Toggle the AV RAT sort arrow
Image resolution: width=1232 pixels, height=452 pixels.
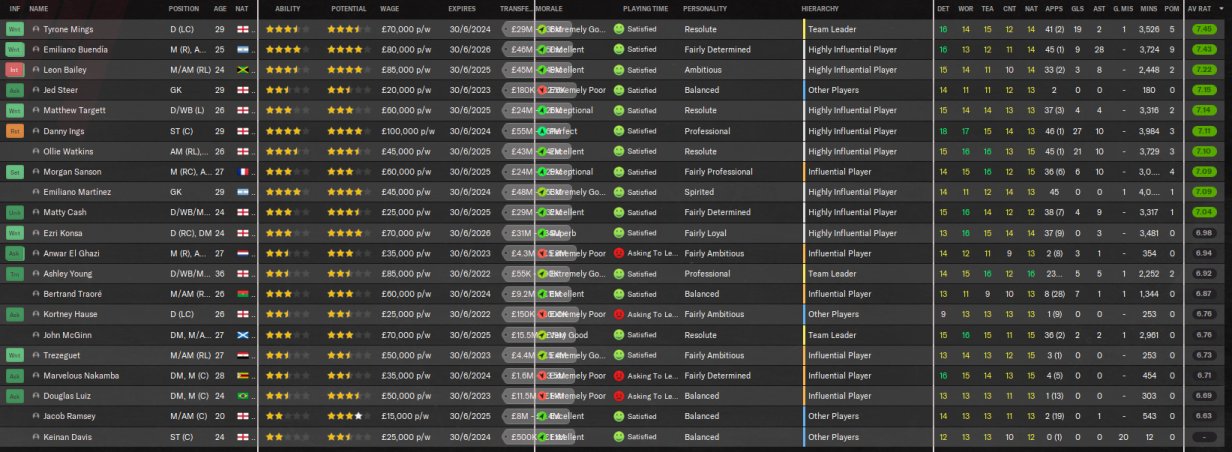coord(1221,8)
